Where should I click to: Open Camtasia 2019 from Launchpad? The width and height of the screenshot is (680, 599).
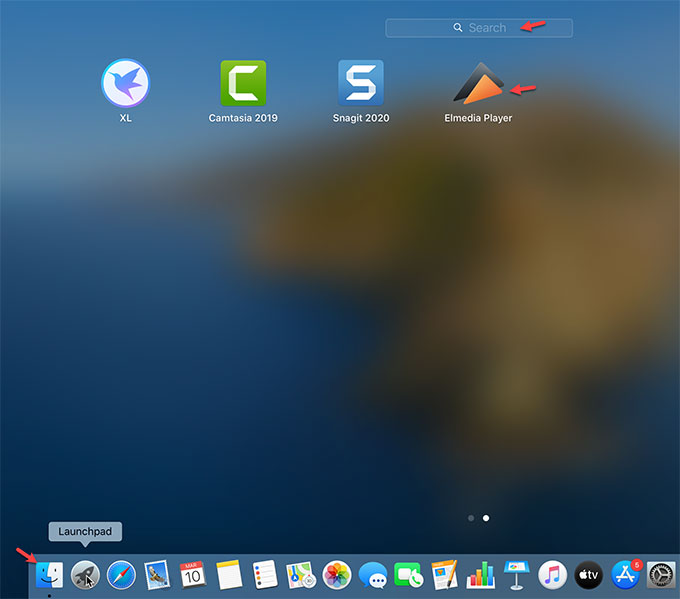(x=243, y=83)
